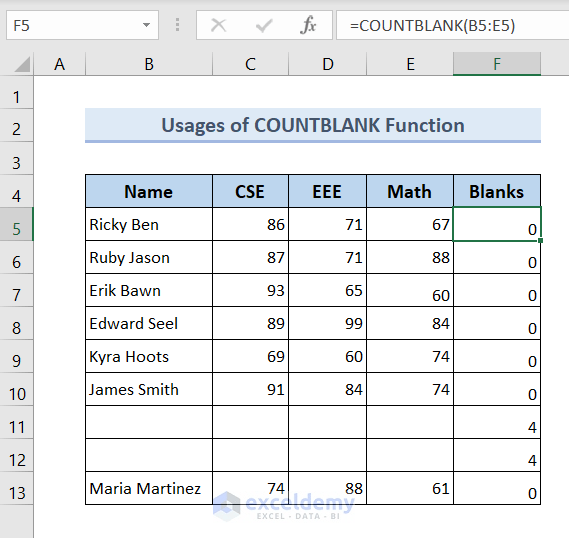Click the 'Math' header cell
The width and height of the screenshot is (569, 538).
tap(410, 191)
